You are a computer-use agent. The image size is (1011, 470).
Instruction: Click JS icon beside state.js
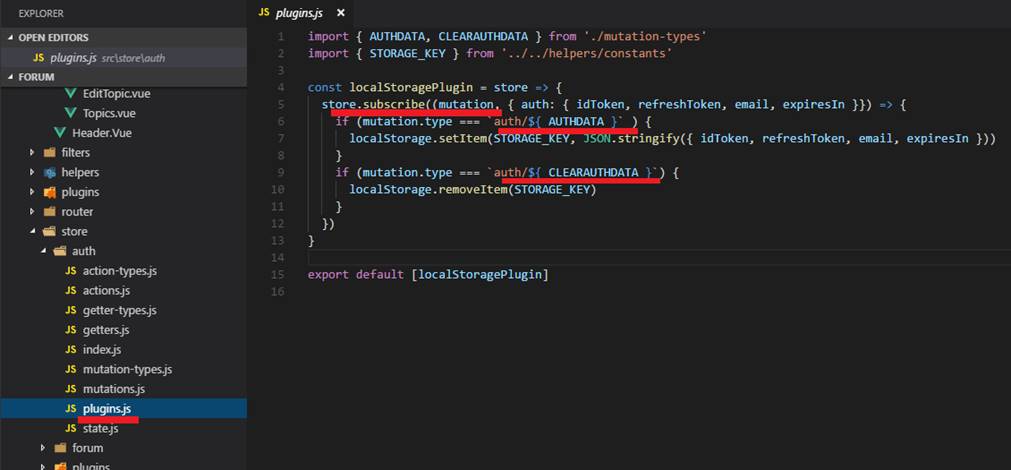pyautogui.click(x=71, y=429)
